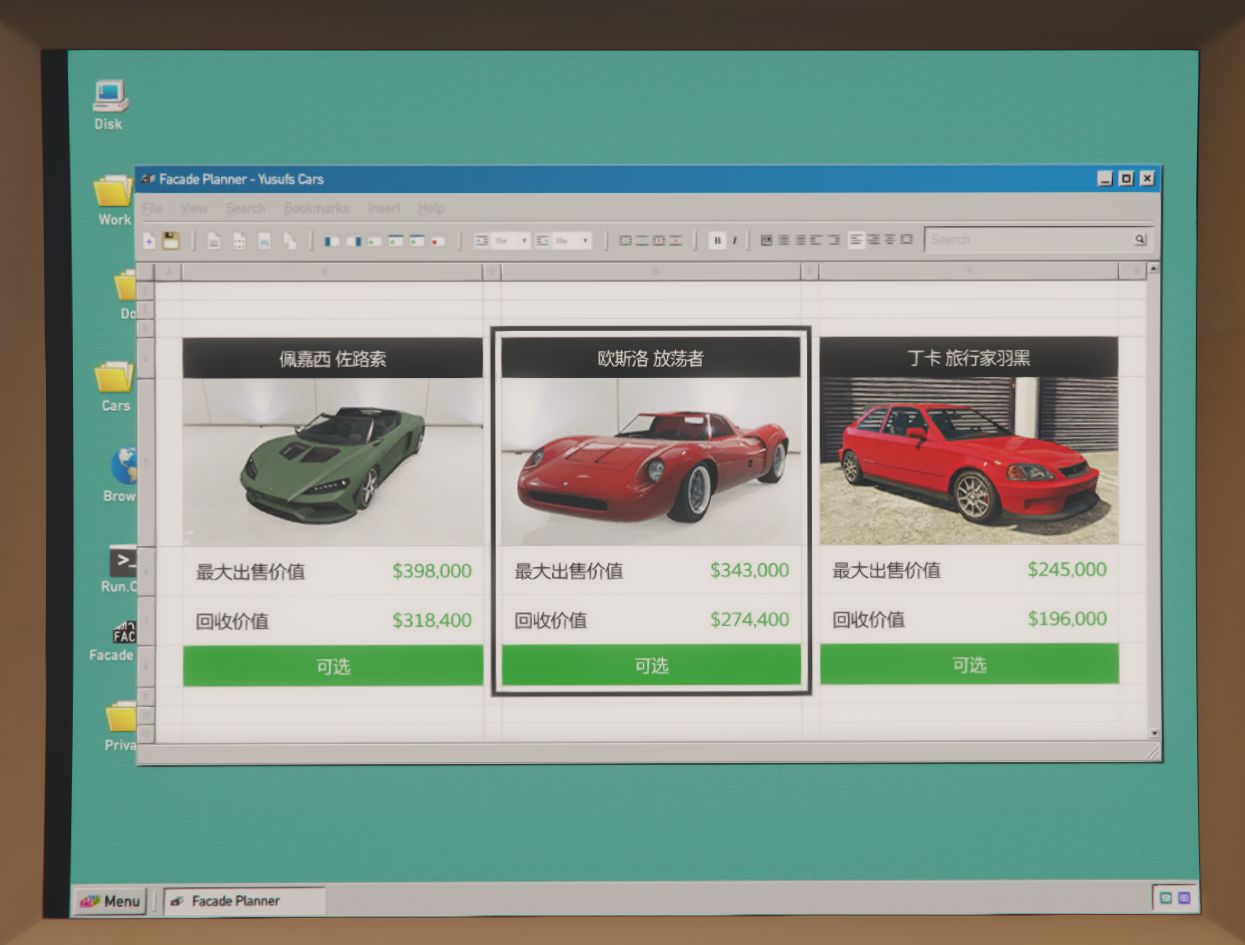Viewport: 1245px width, 945px height.
Task: Click the floppy disk save icon
Action: [171, 240]
